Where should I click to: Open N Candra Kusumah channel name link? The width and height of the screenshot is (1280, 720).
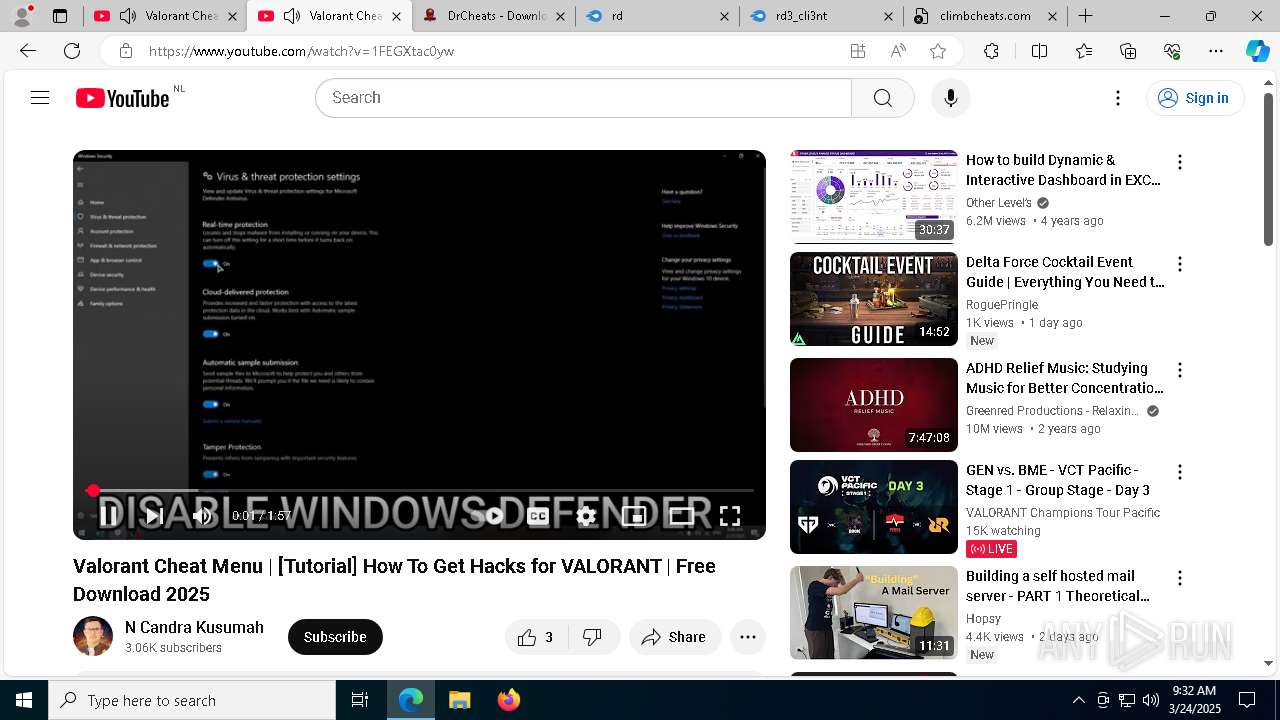[x=194, y=627]
